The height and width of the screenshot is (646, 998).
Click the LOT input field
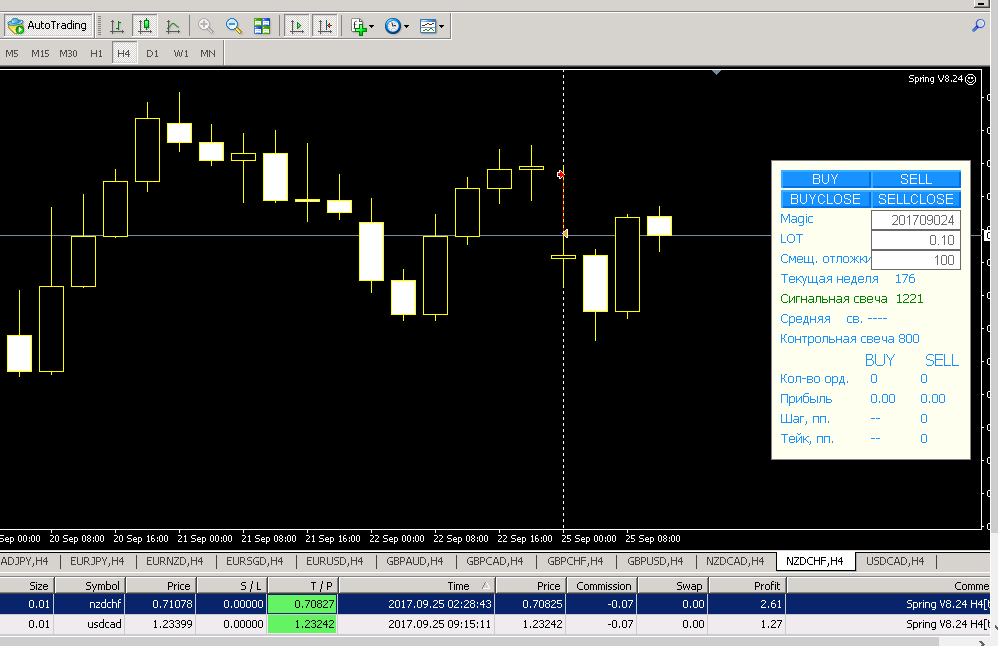(x=916, y=240)
